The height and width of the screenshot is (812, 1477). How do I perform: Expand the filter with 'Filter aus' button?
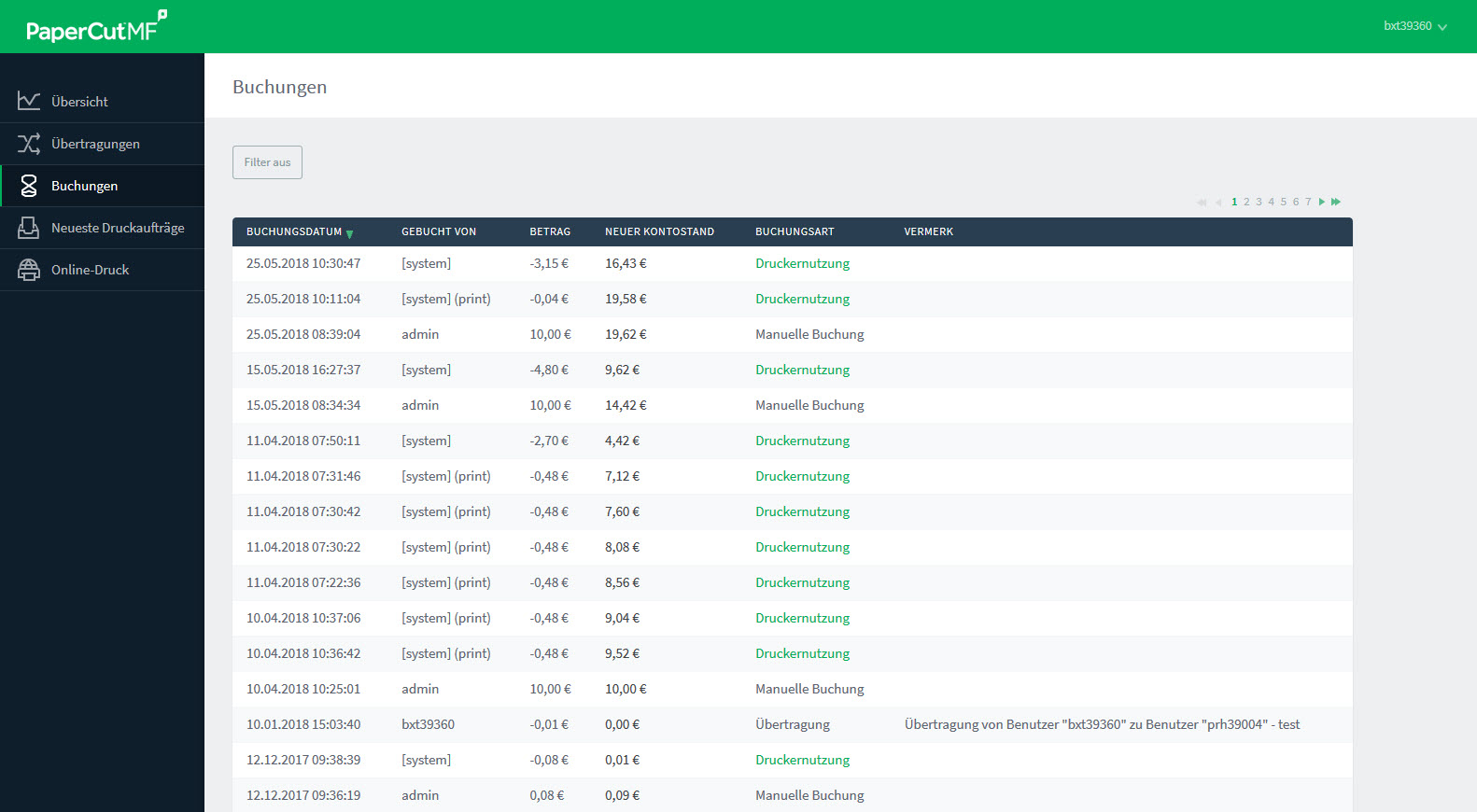(x=267, y=162)
